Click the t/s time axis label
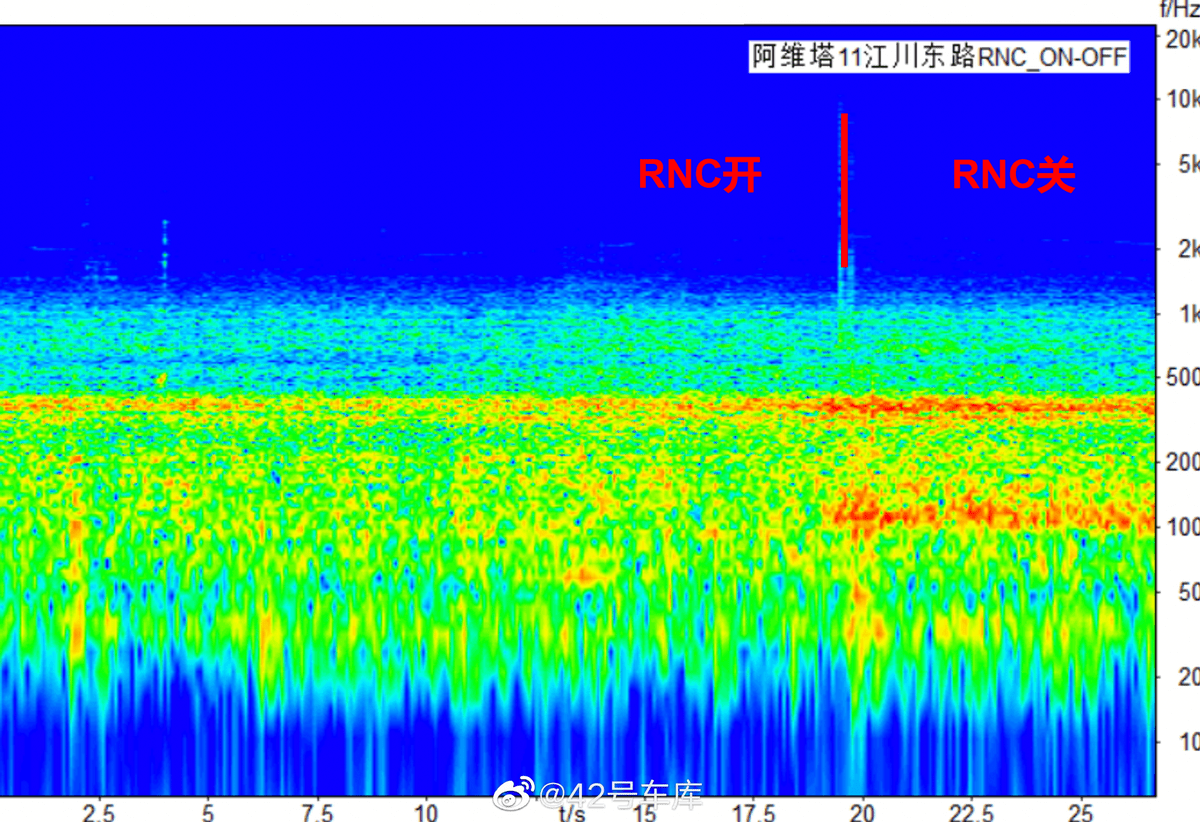The width and height of the screenshot is (1200, 822). click(x=572, y=811)
